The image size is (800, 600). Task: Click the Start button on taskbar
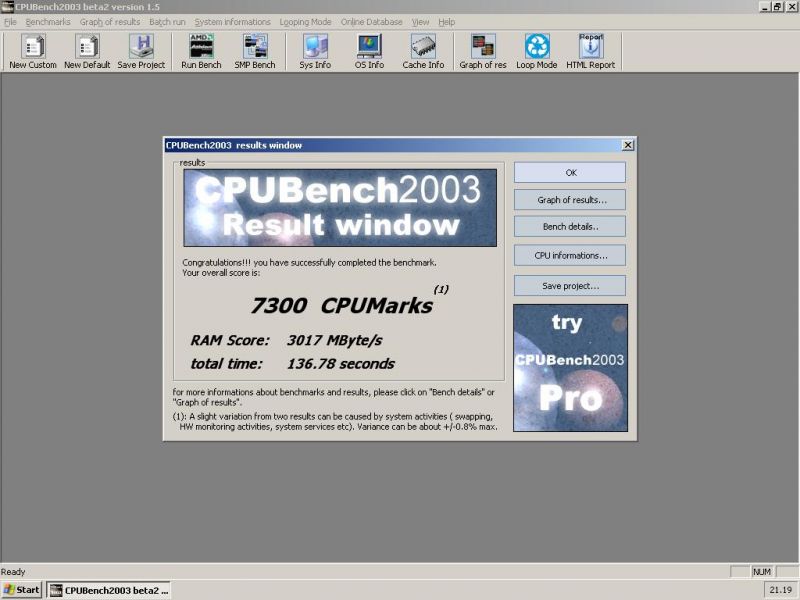click(21, 590)
